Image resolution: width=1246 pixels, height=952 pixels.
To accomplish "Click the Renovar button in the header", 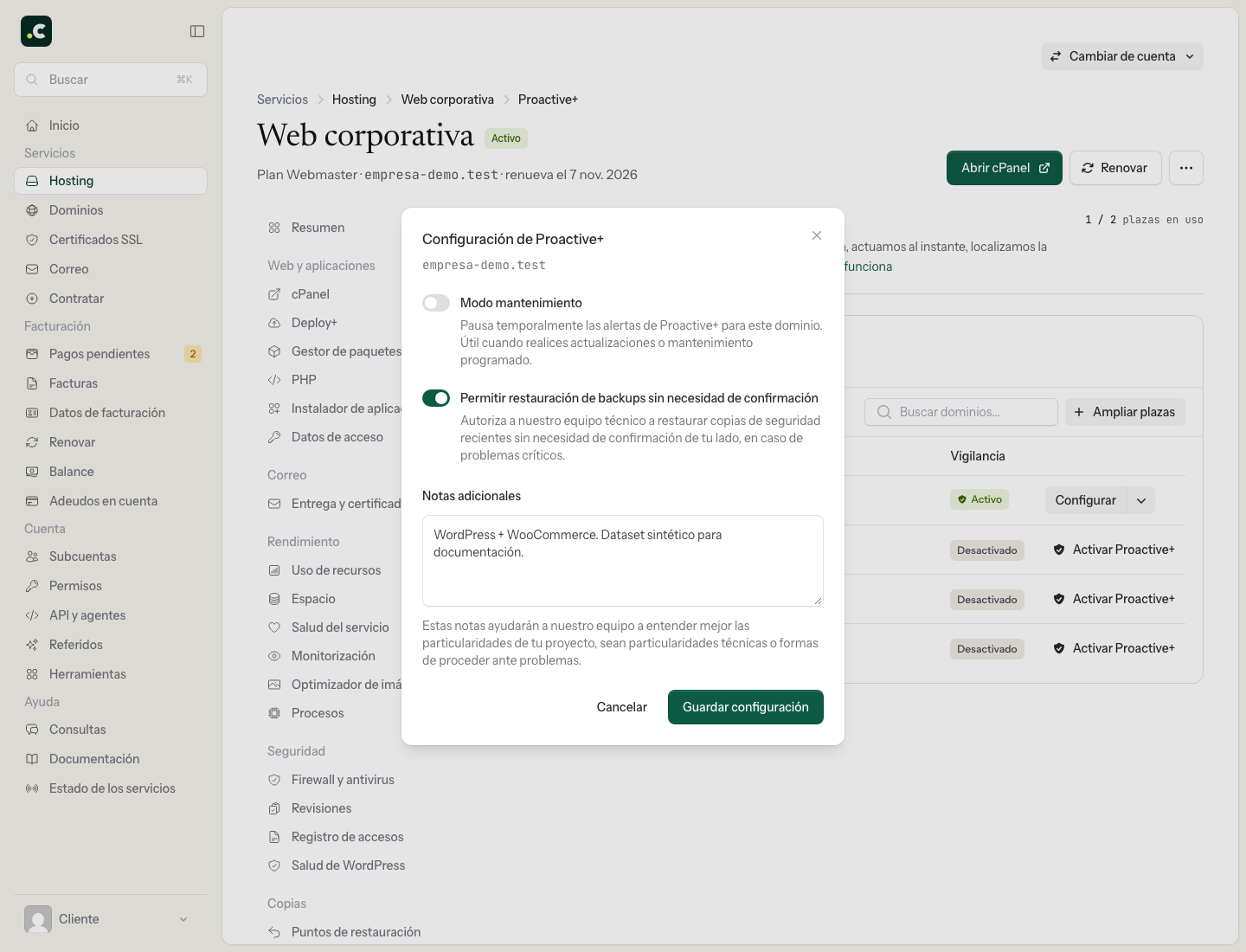I will point(1115,168).
